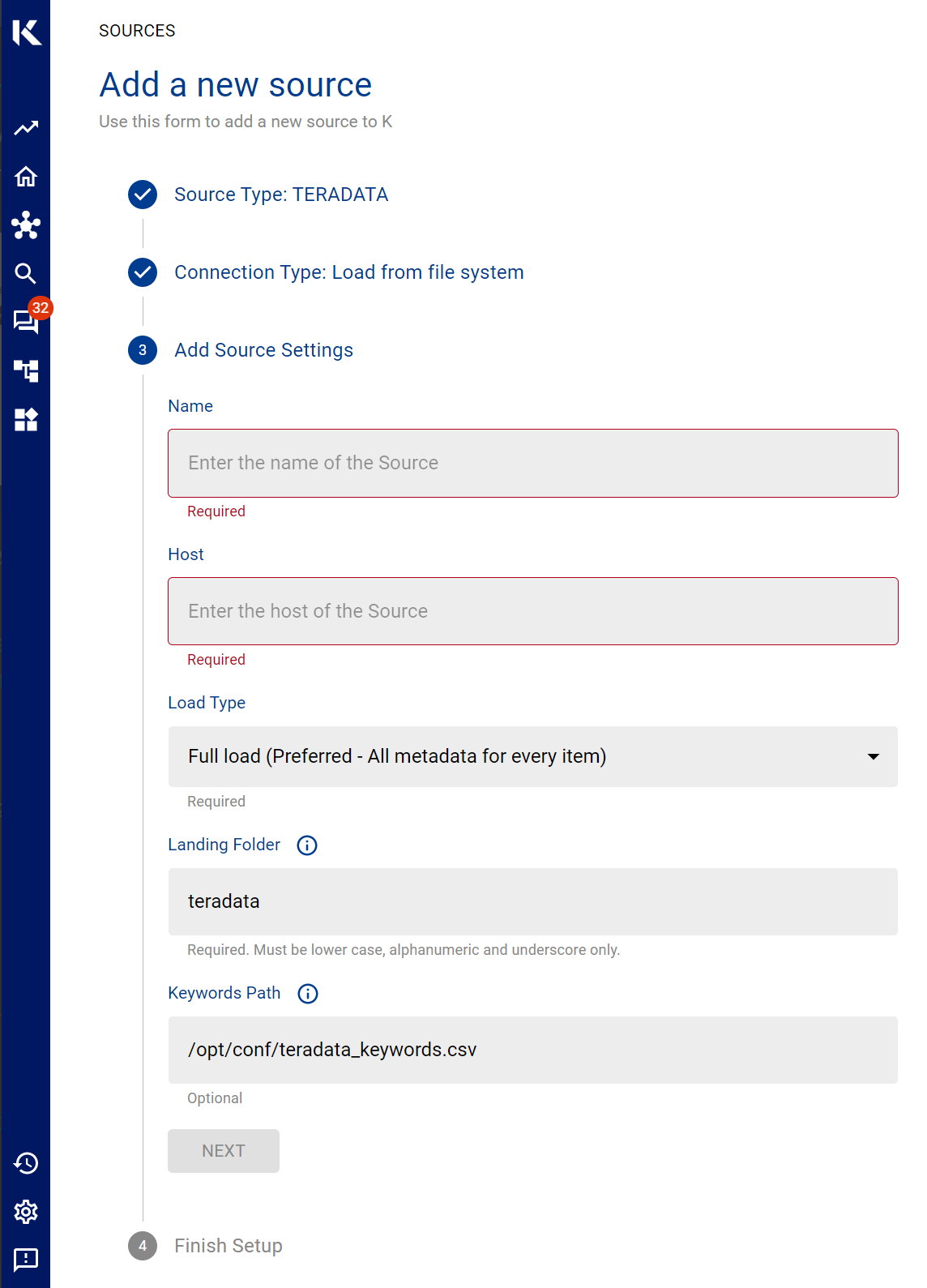This screenshot has width=927, height=1288.
Task: Click the NEXT button
Action: [x=224, y=1151]
